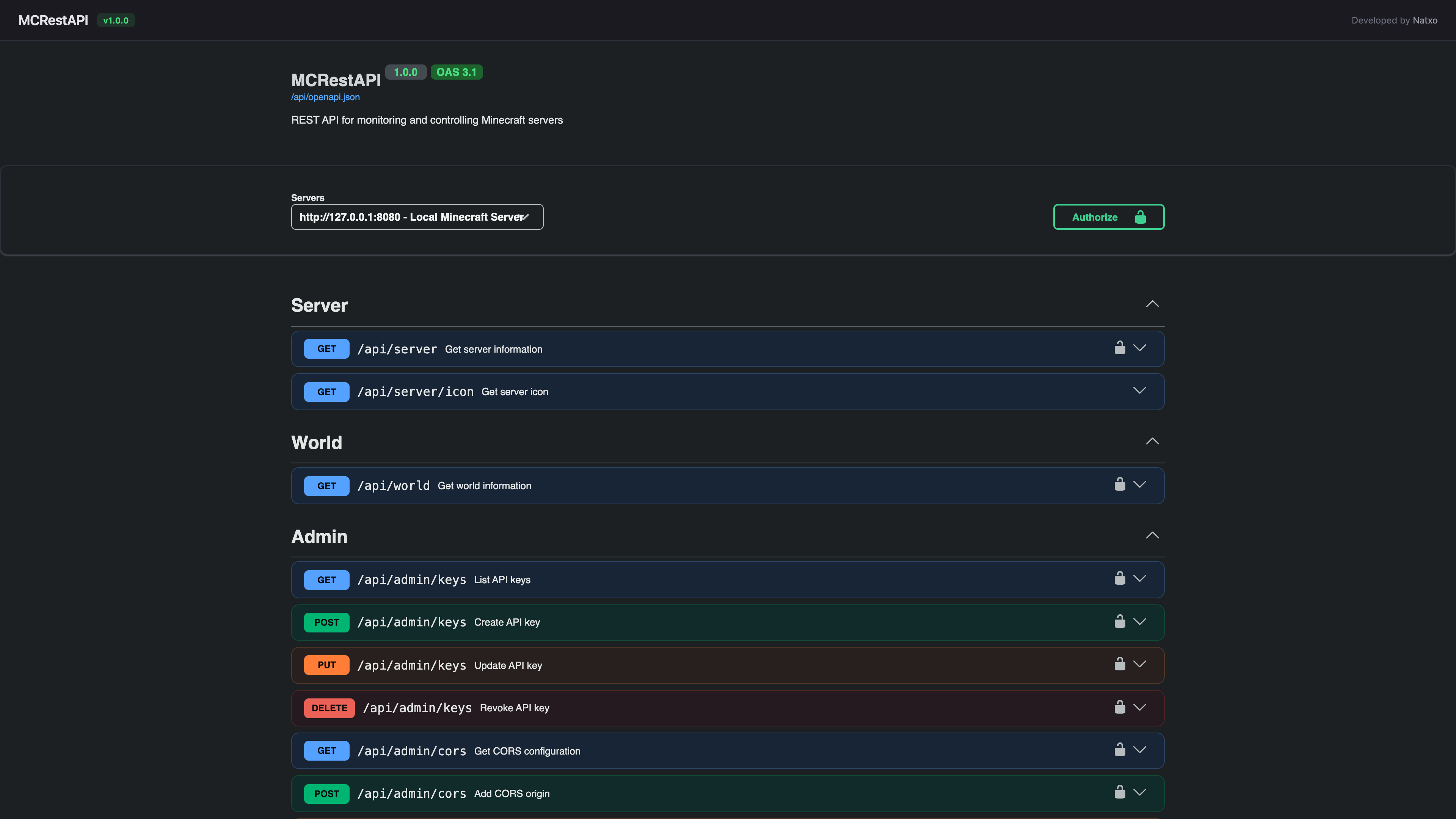The height and width of the screenshot is (819, 1456).
Task: Collapse the Admin section
Action: 1152,535
